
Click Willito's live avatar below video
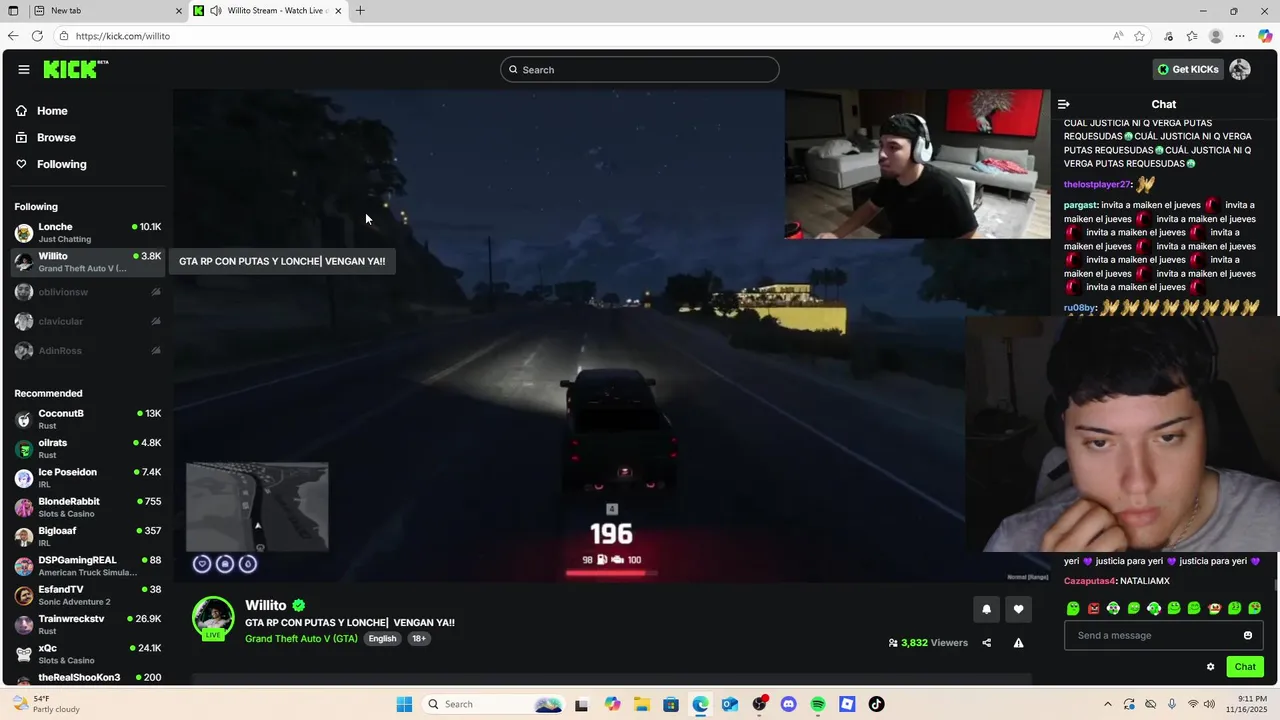[x=213, y=618]
